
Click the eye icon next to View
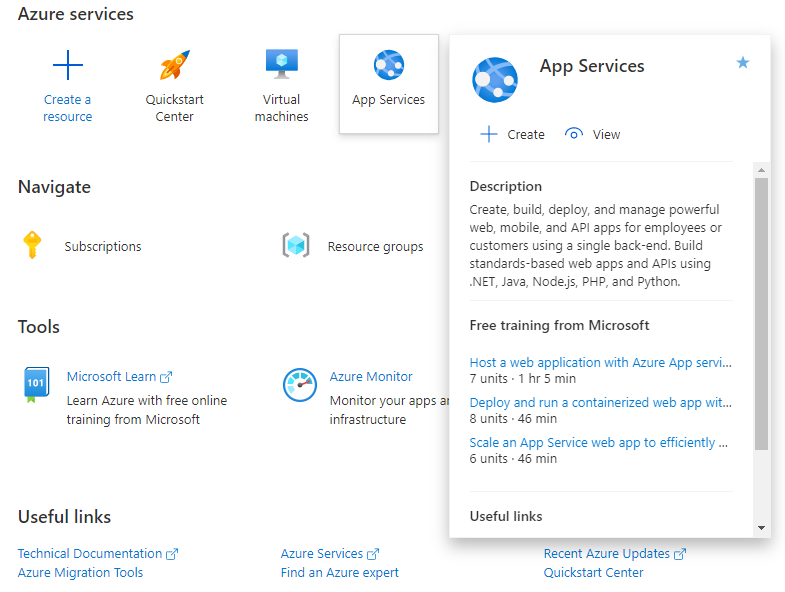click(574, 134)
